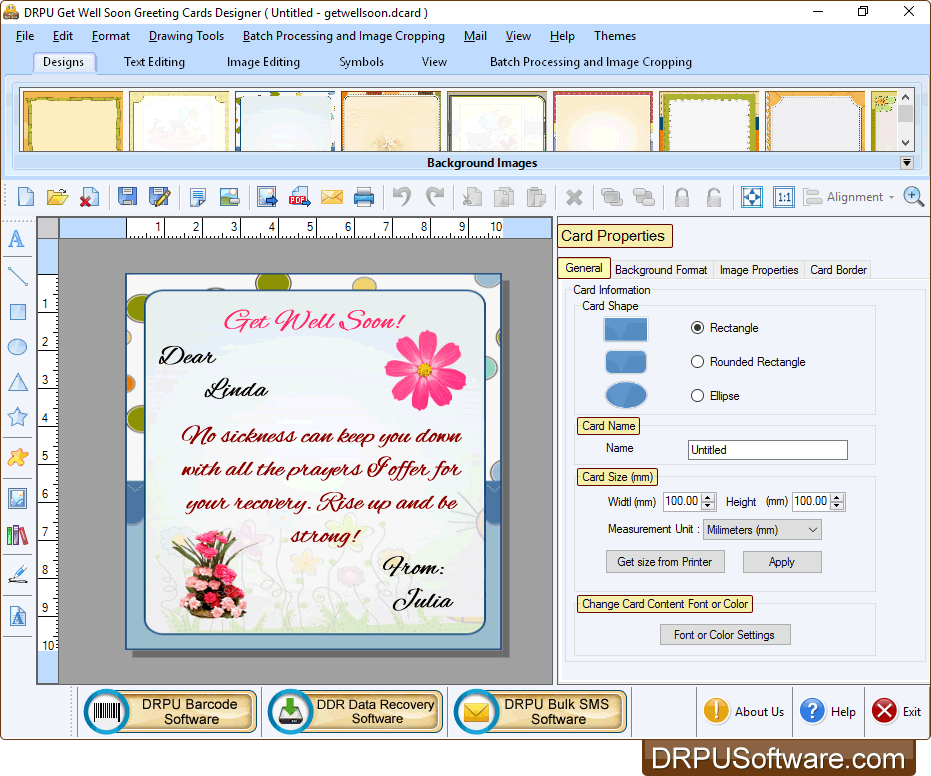Screen dimensions: 931x776
Task: Print the card printer icon
Action: (363, 197)
